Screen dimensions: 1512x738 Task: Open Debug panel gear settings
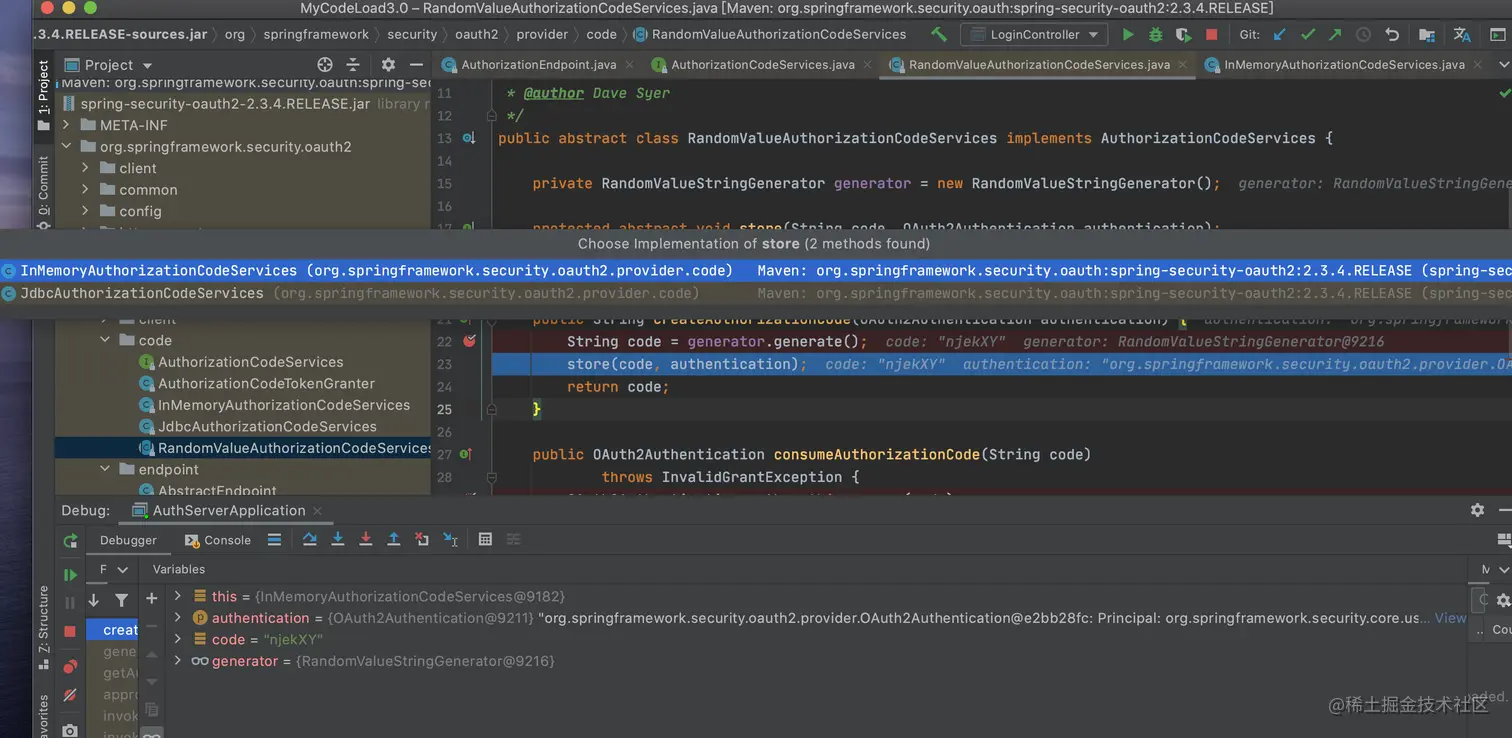tap(1477, 510)
